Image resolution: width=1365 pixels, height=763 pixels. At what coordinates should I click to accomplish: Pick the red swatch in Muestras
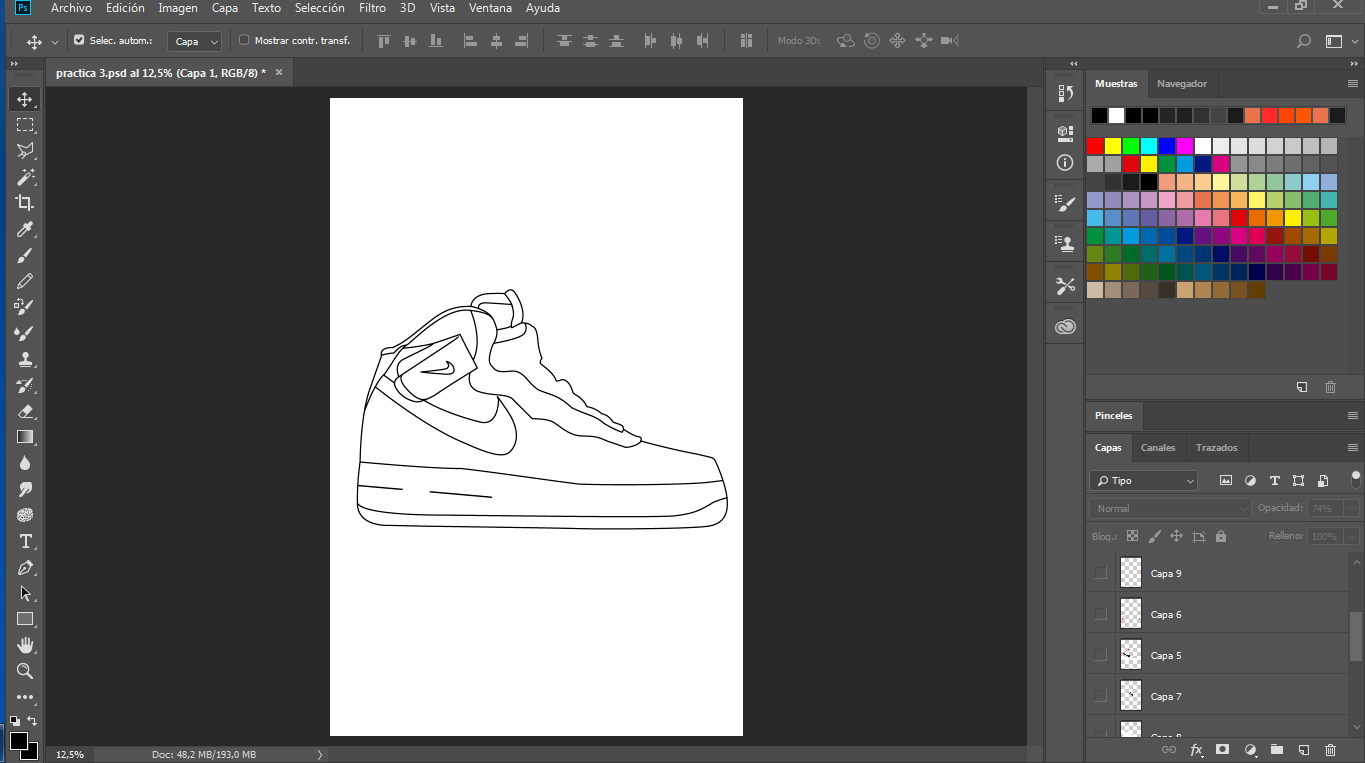(x=1095, y=146)
